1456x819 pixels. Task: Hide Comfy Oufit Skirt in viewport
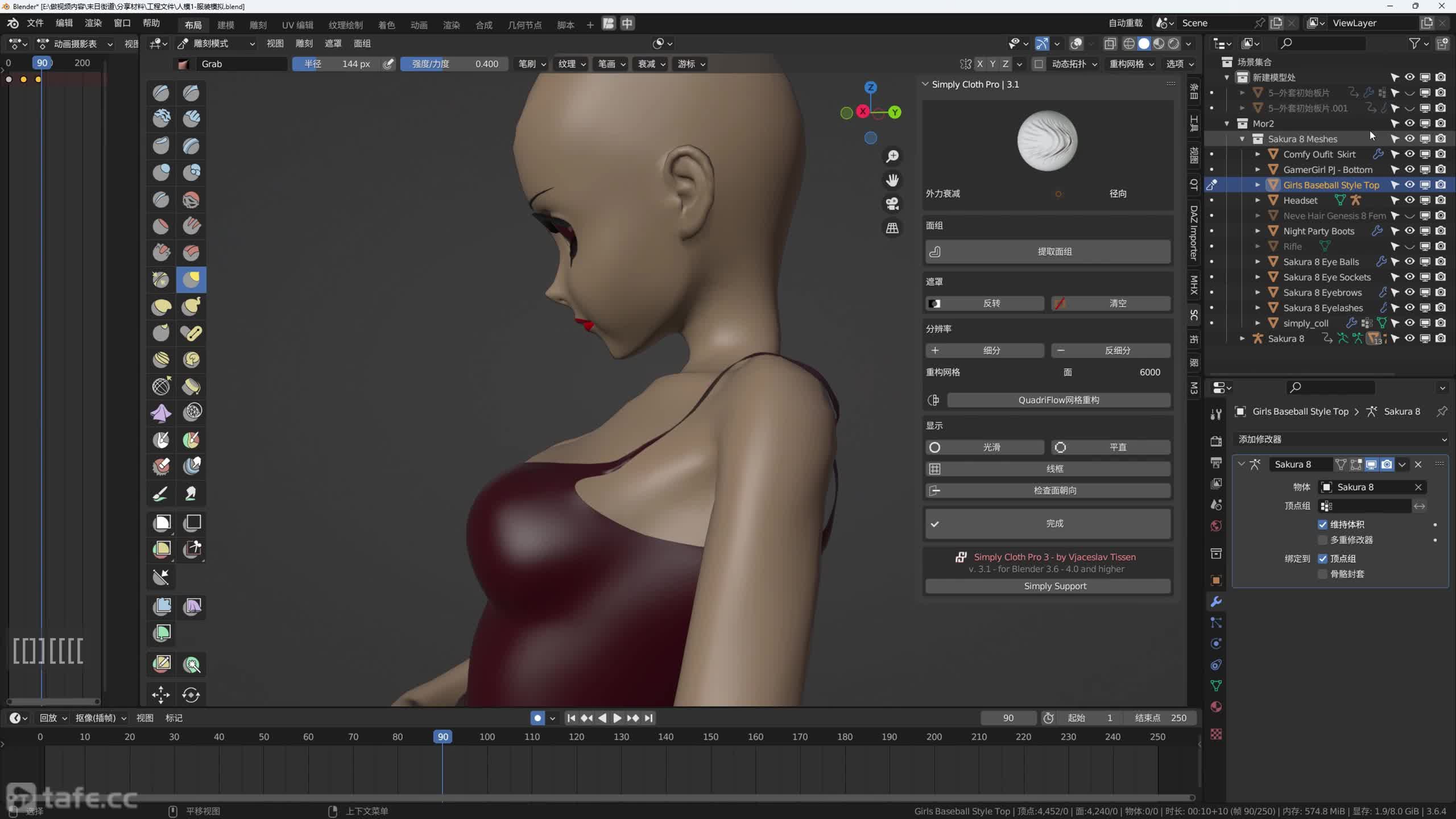[1409, 154]
